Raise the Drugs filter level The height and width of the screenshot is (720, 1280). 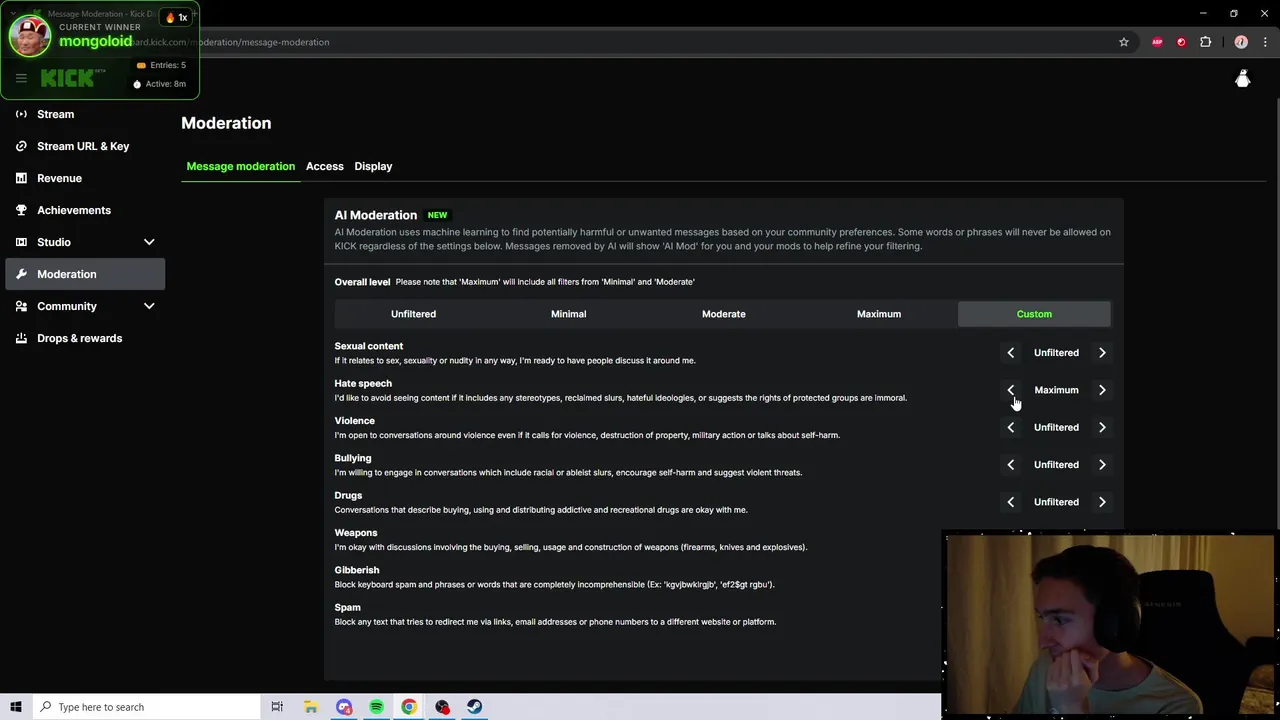point(1102,502)
